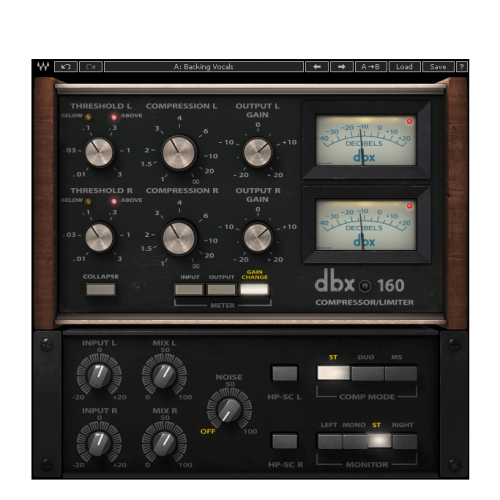Click the Threshold L ABOVE red LED
500x500 pixels.
click(114, 117)
